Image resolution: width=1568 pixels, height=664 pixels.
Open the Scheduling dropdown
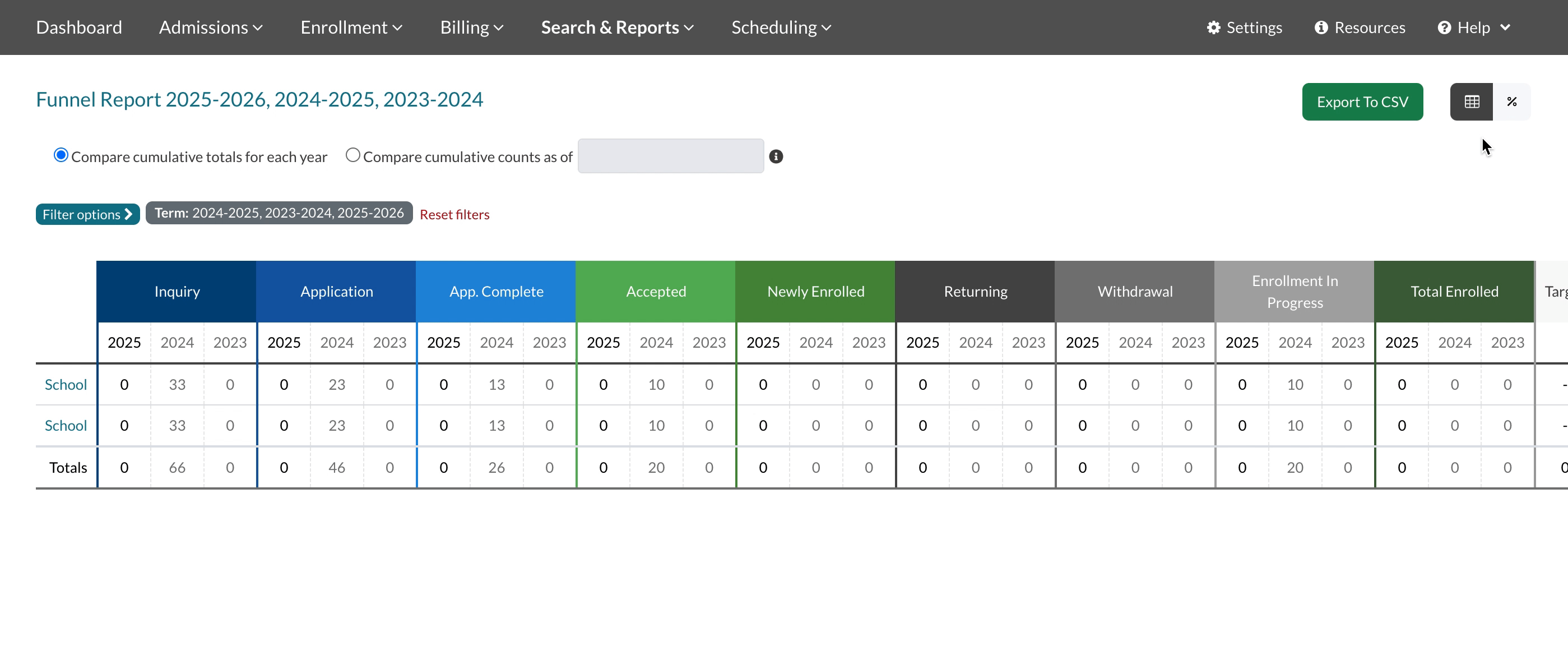point(781,27)
